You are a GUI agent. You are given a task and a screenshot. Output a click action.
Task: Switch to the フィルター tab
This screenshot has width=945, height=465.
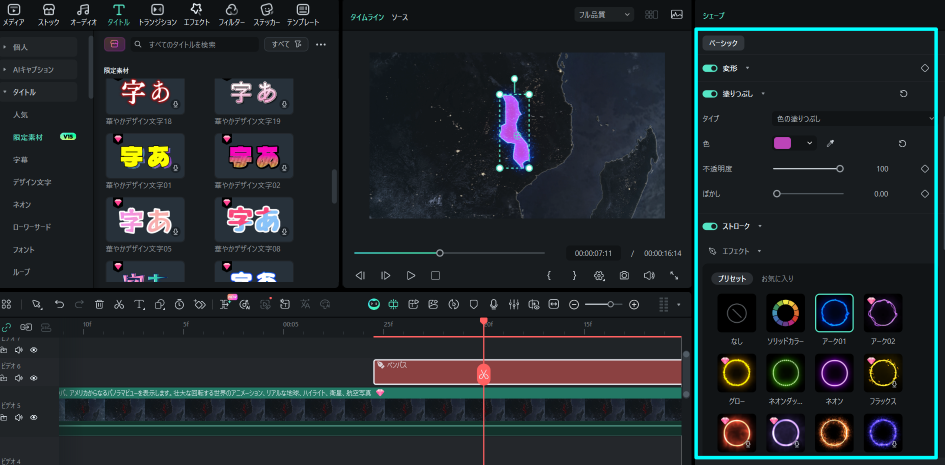click(232, 15)
